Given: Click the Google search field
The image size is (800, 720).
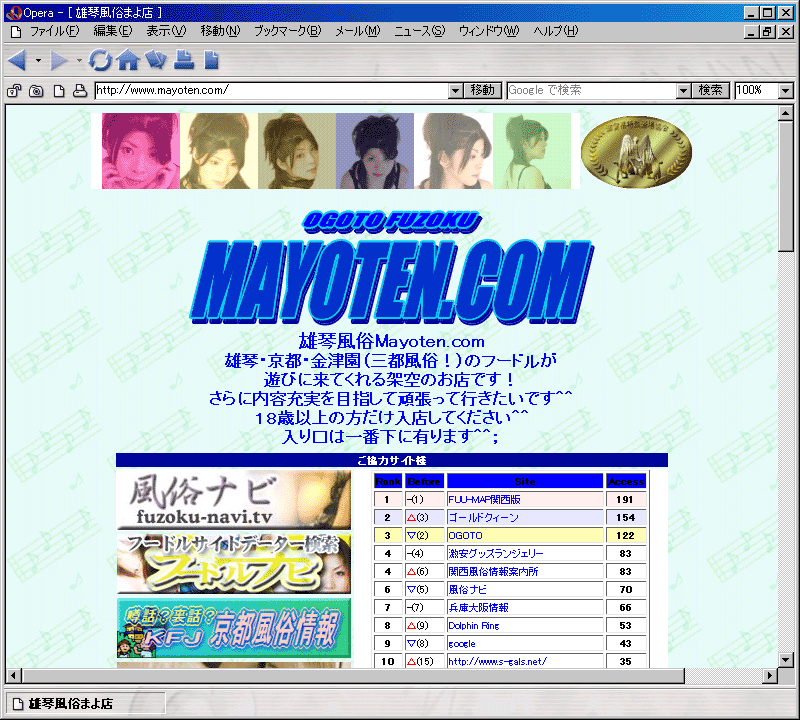Looking at the screenshot, I should (x=591, y=90).
